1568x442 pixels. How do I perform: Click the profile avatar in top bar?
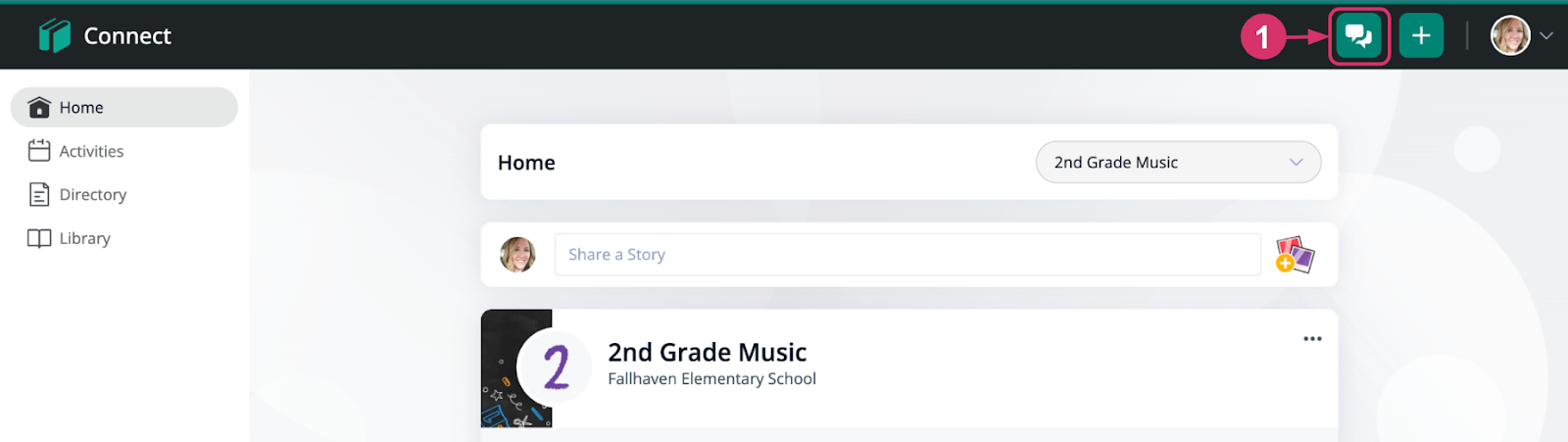tap(1510, 36)
